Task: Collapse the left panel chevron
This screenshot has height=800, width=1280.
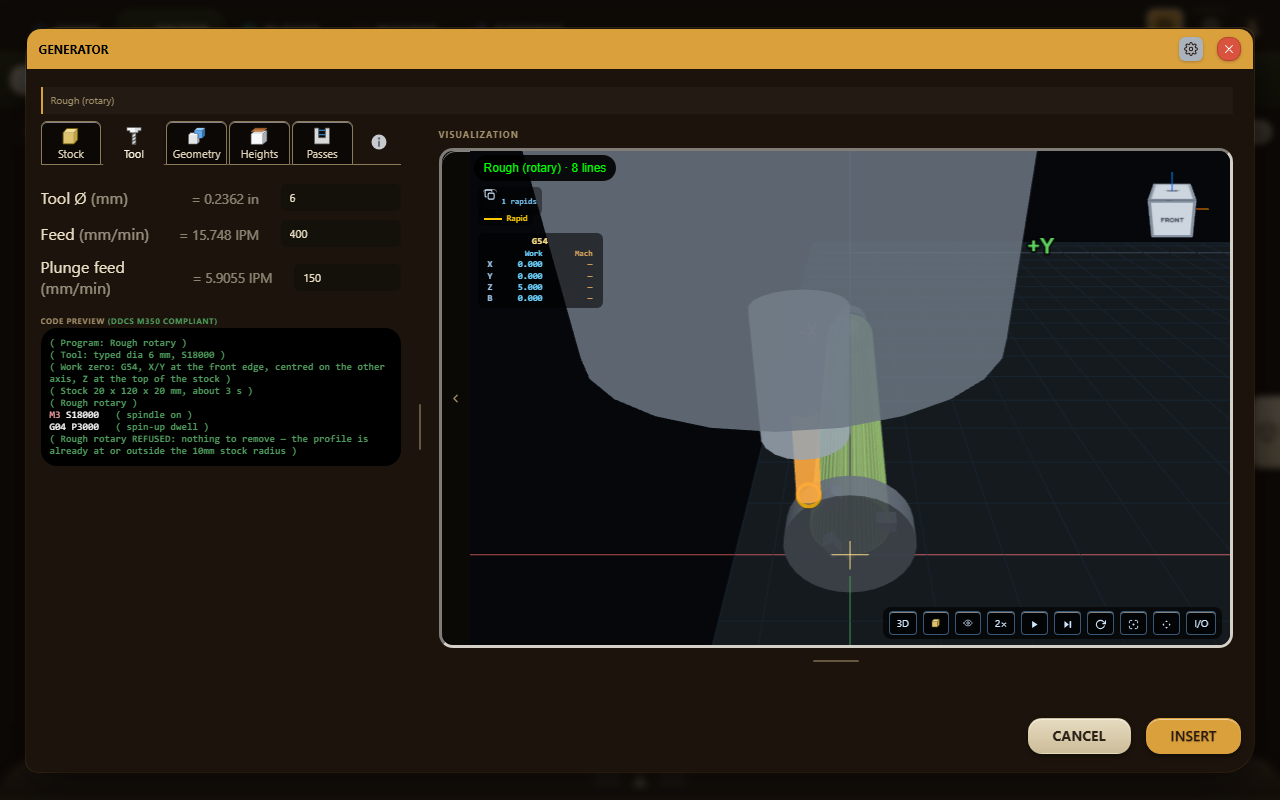Action: 456,398
